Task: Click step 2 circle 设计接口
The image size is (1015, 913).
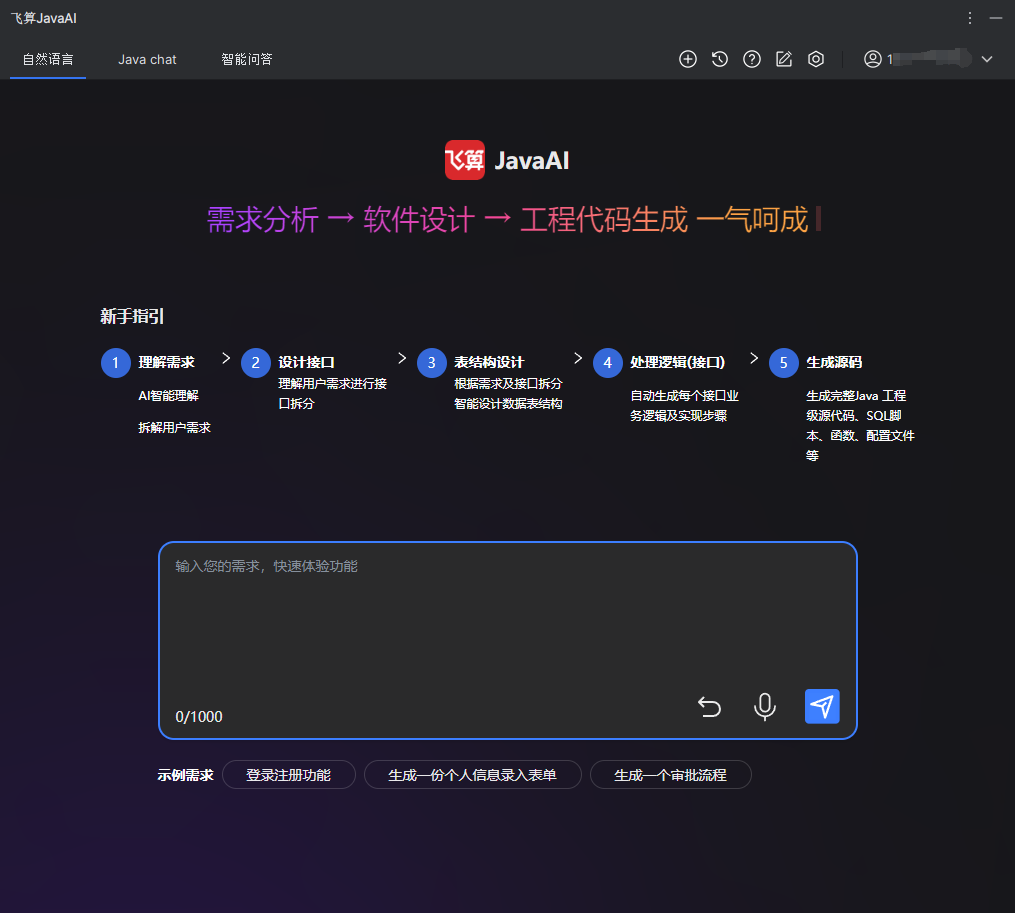Action: tap(256, 363)
